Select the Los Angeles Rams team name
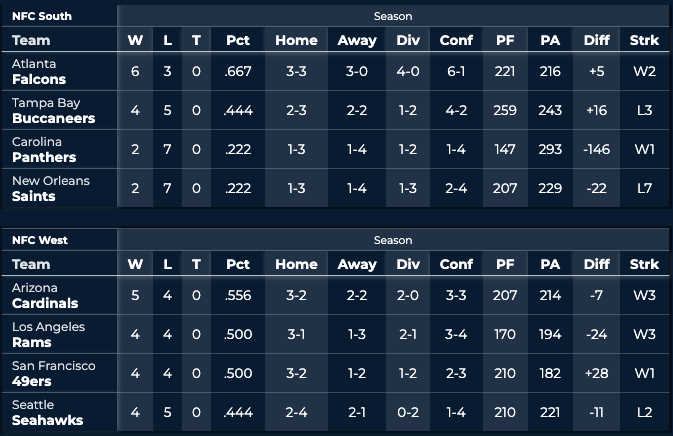Image resolution: width=673 pixels, height=436 pixels. coord(48,335)
